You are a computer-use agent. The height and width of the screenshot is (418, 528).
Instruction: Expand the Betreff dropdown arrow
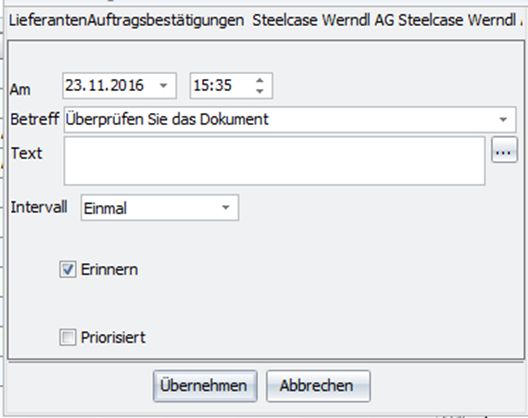pyautogui.click(x=503, y=120)
